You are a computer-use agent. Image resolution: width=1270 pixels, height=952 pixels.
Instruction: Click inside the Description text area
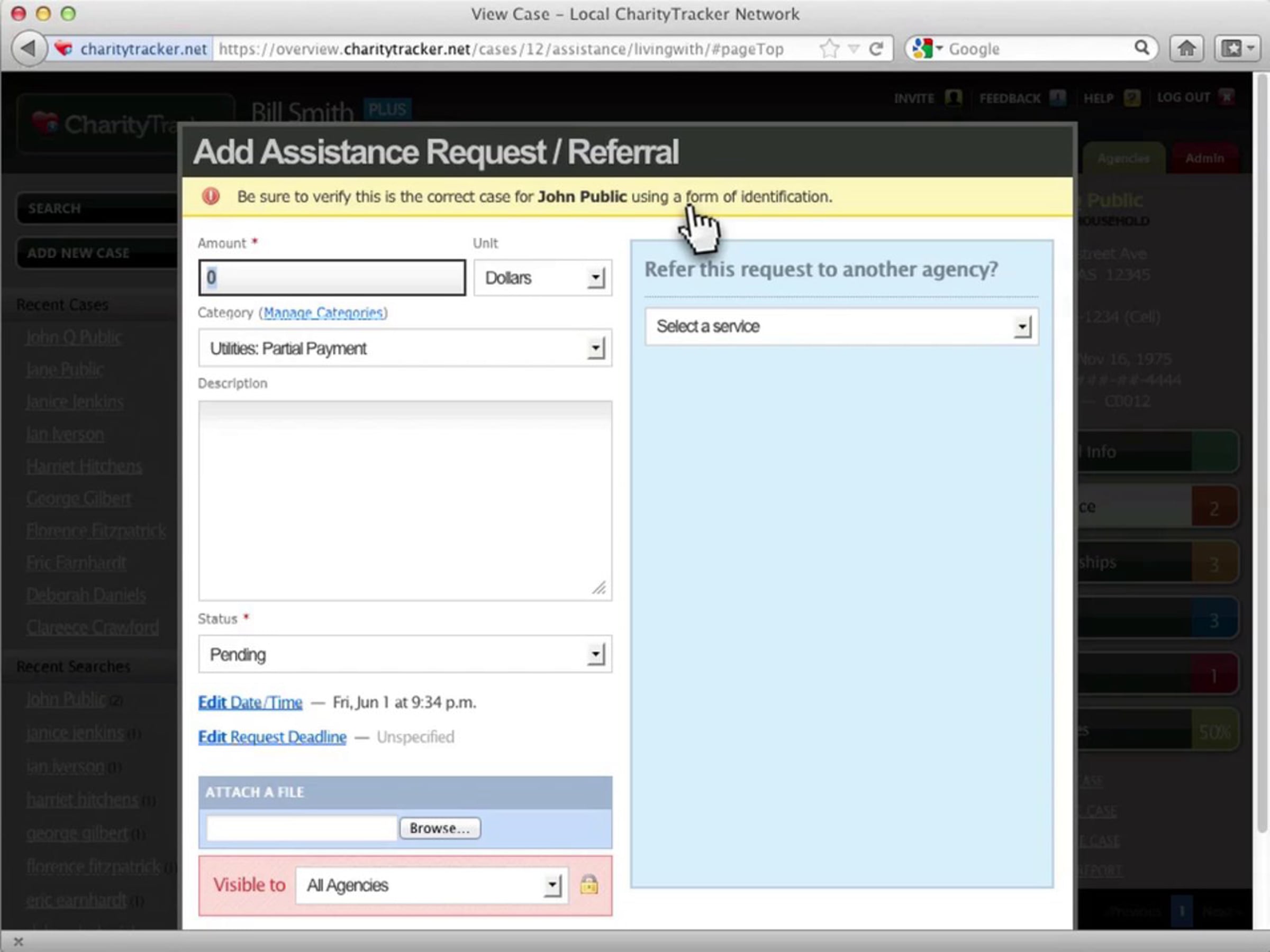coord(405,500)
